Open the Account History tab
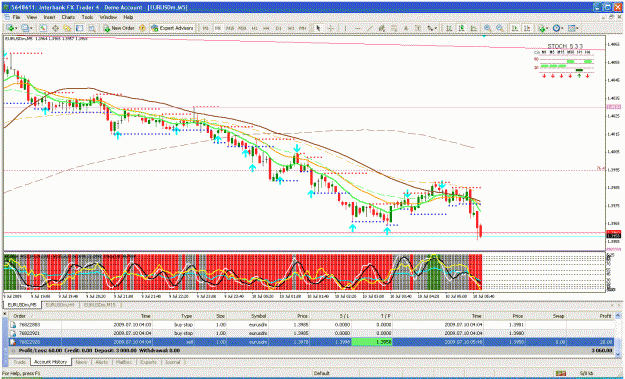Viewport: 625px width, 379px height. coord(50,362)
